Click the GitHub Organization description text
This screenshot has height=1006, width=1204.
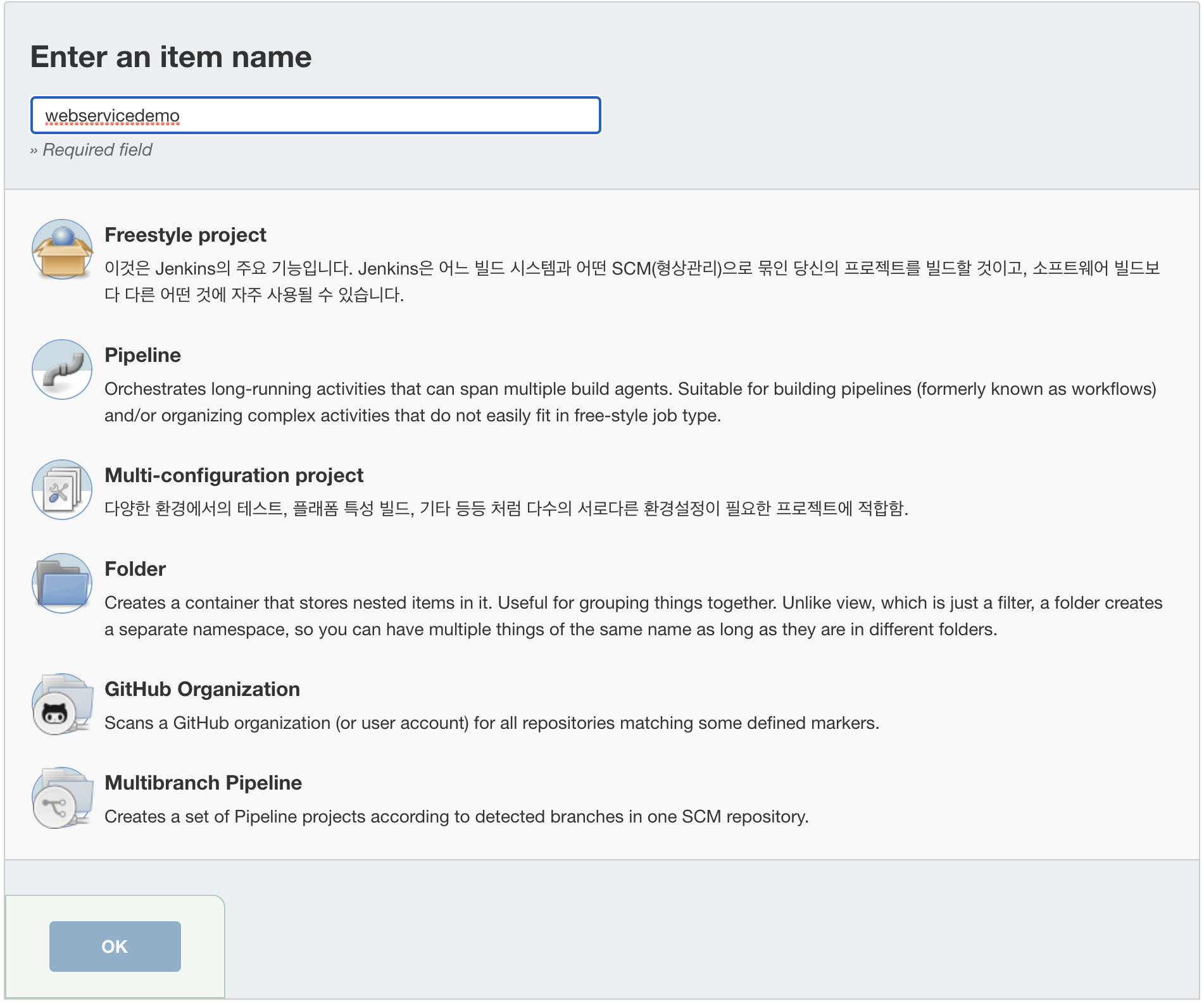tap(492, 723)
